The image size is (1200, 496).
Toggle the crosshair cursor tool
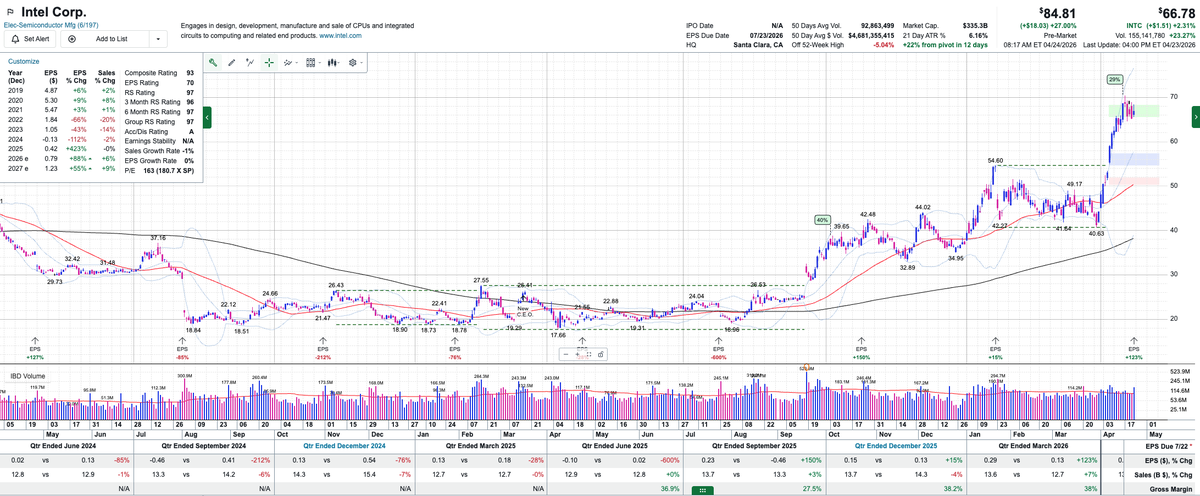[x=268, y=62]
